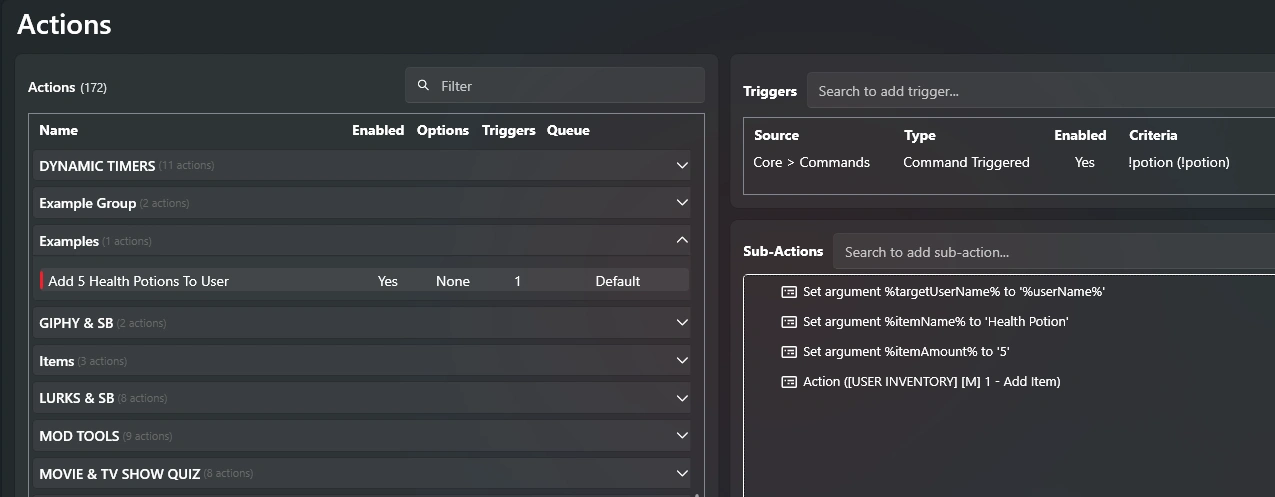Sort actions by Triggers column header
1275x497 pixels.
point(509,130)
